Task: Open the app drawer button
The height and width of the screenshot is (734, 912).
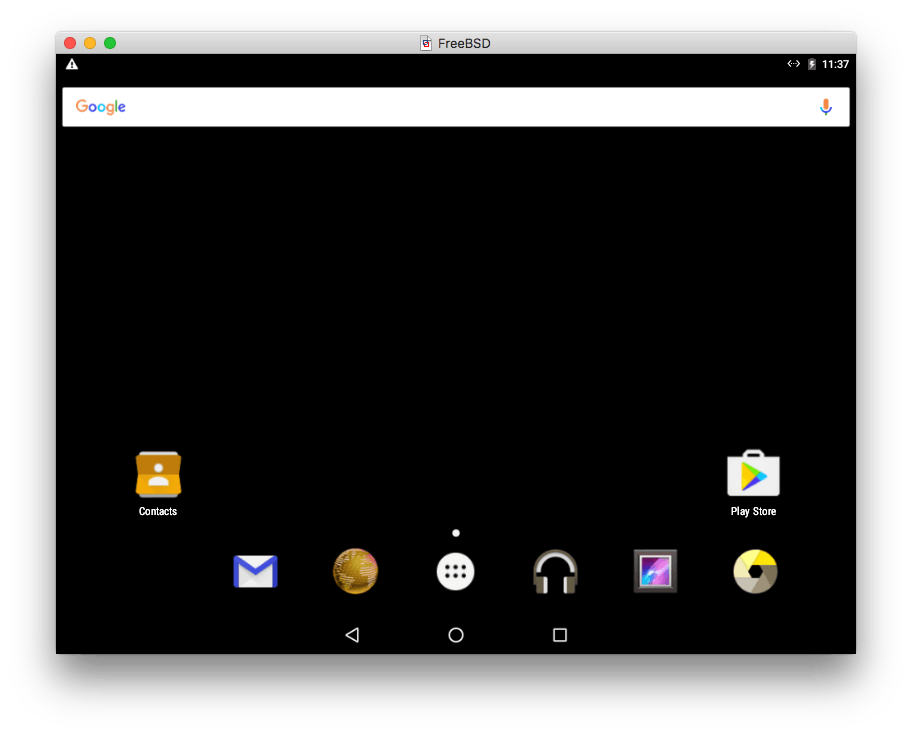Action: [455, 571]
